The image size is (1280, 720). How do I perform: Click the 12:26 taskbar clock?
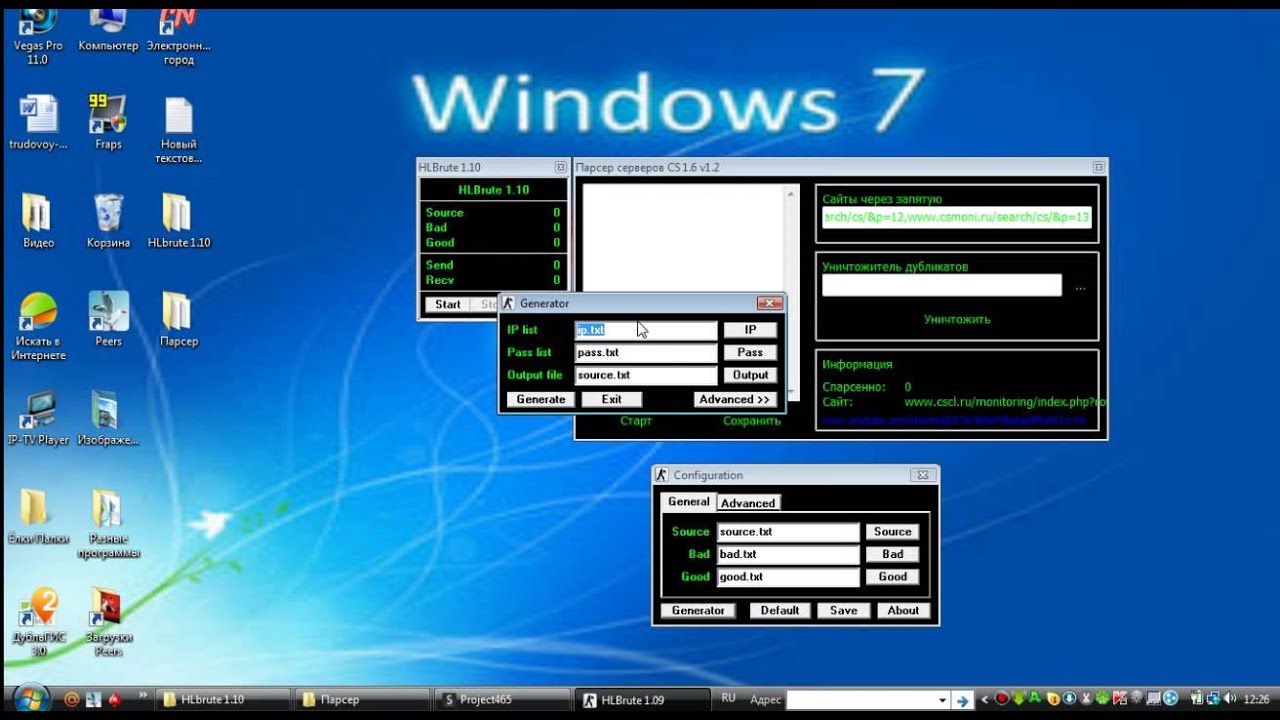1255,699
